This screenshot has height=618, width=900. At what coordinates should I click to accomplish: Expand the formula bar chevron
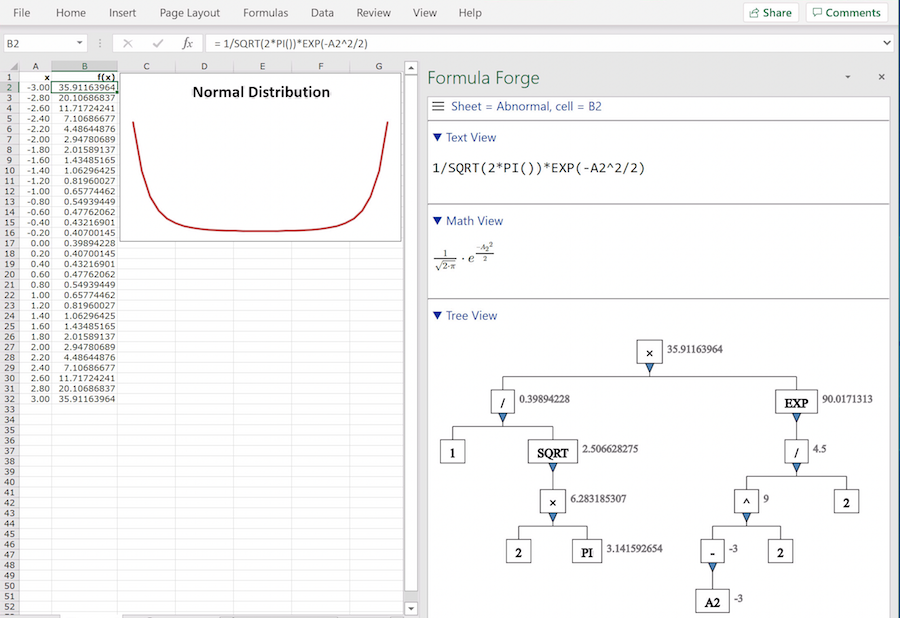pos(887,43)
